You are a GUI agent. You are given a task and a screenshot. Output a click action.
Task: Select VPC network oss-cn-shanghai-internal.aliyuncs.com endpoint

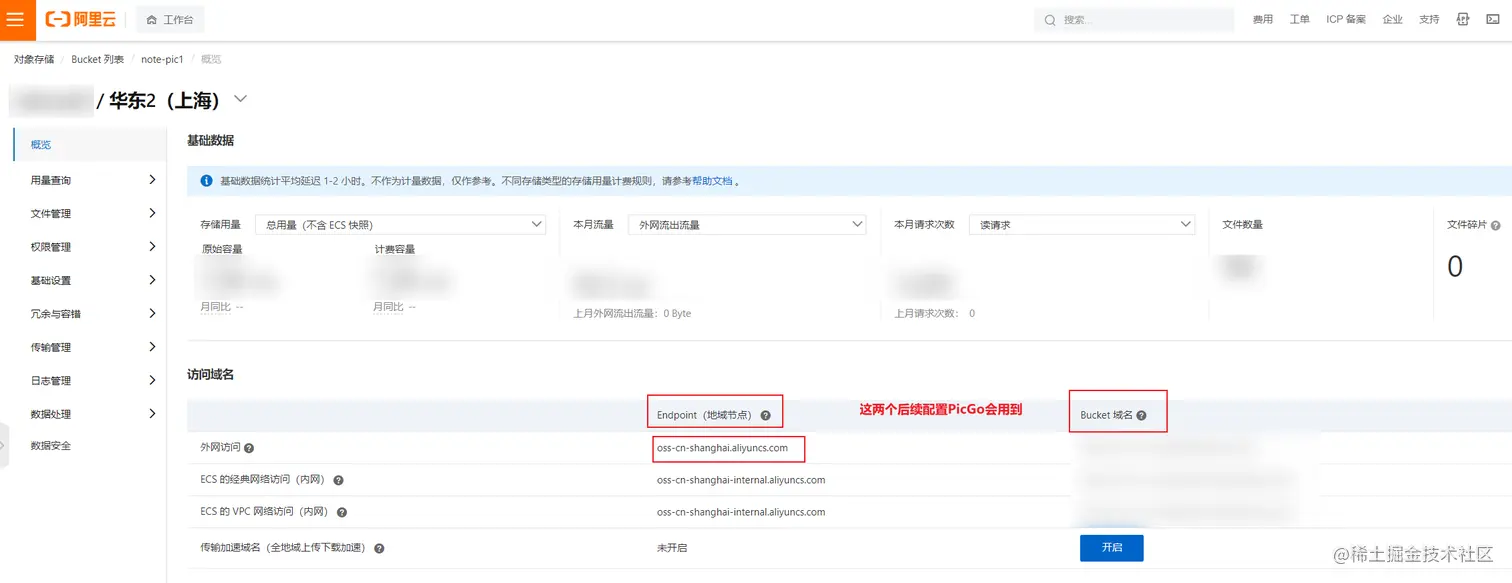click(741, 512)
